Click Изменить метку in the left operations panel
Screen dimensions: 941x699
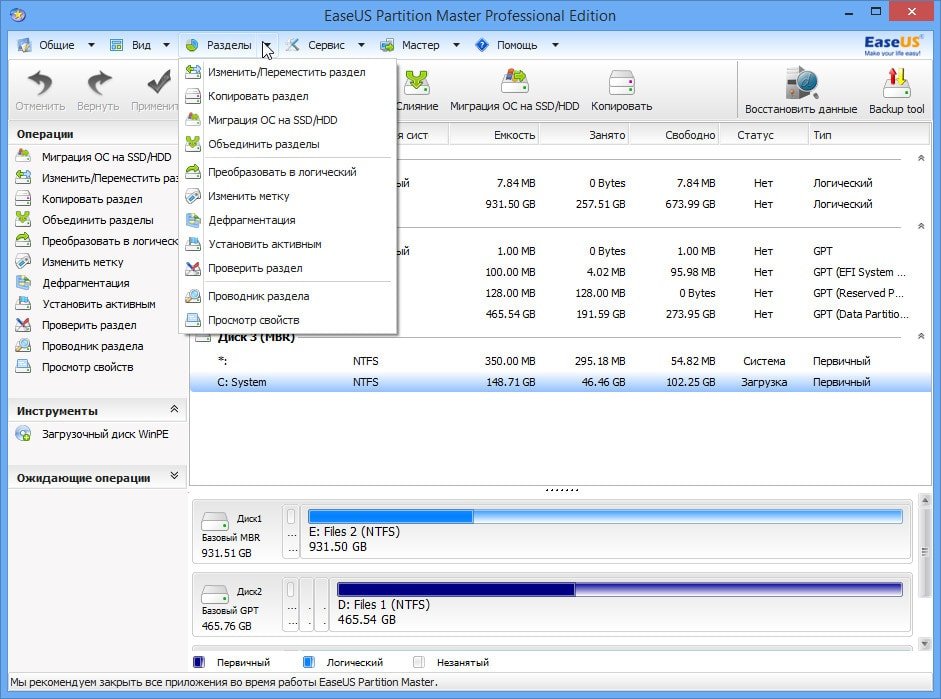point(82,262)
